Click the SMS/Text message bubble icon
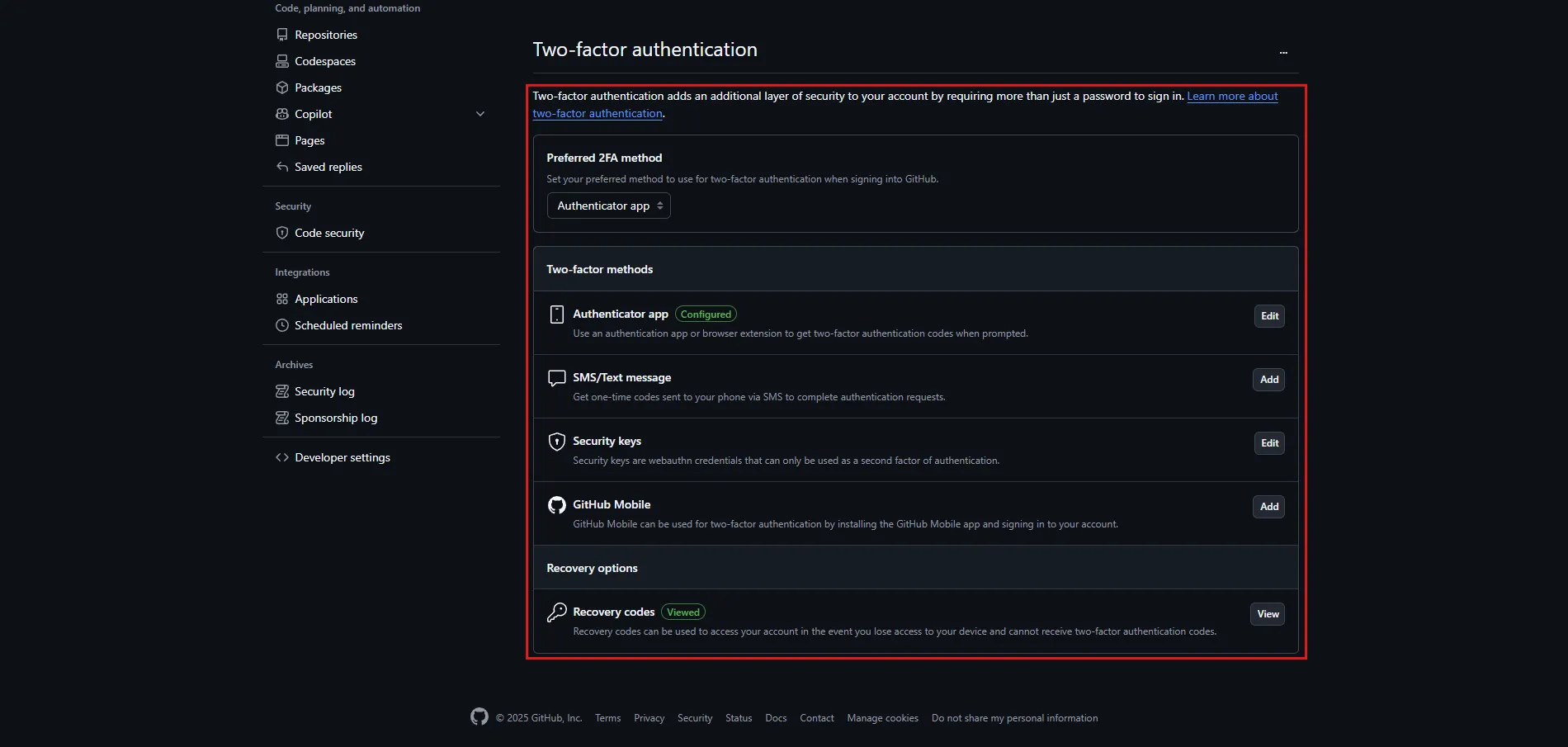The width and height of the screenshot is (1568, 747). 557,378
